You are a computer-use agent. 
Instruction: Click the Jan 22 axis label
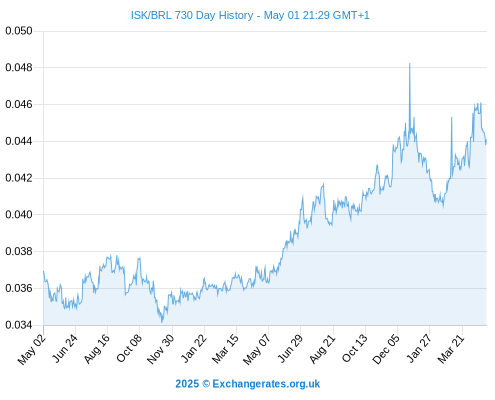(194, 348)
